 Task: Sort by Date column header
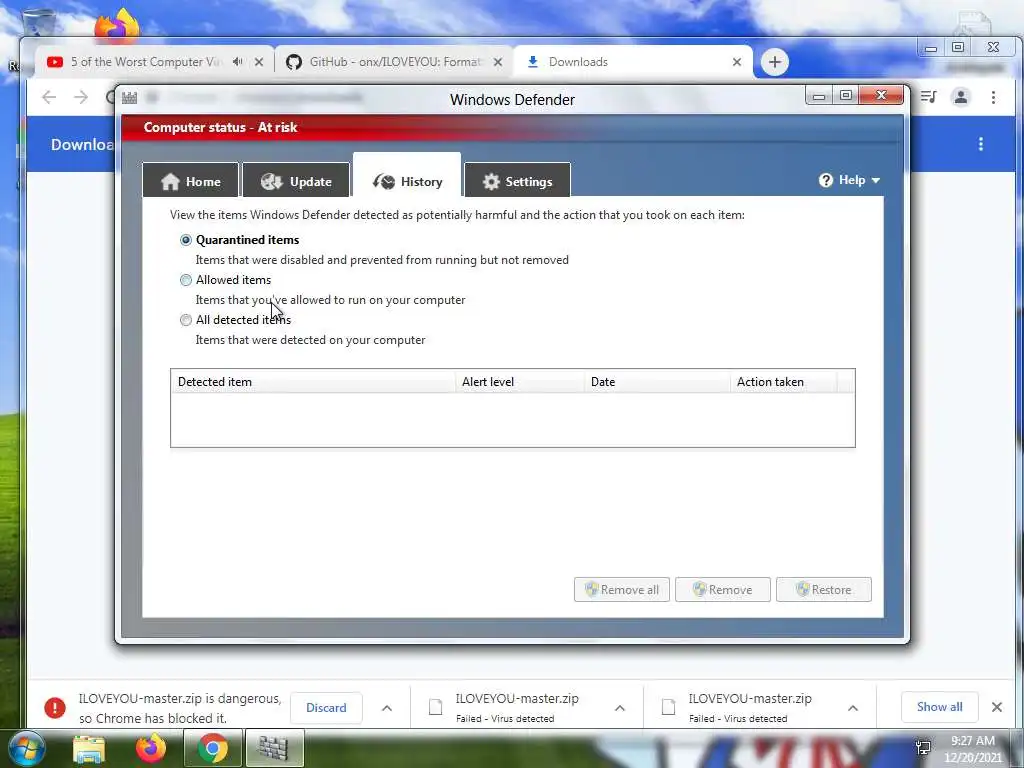tap(657, 381)
